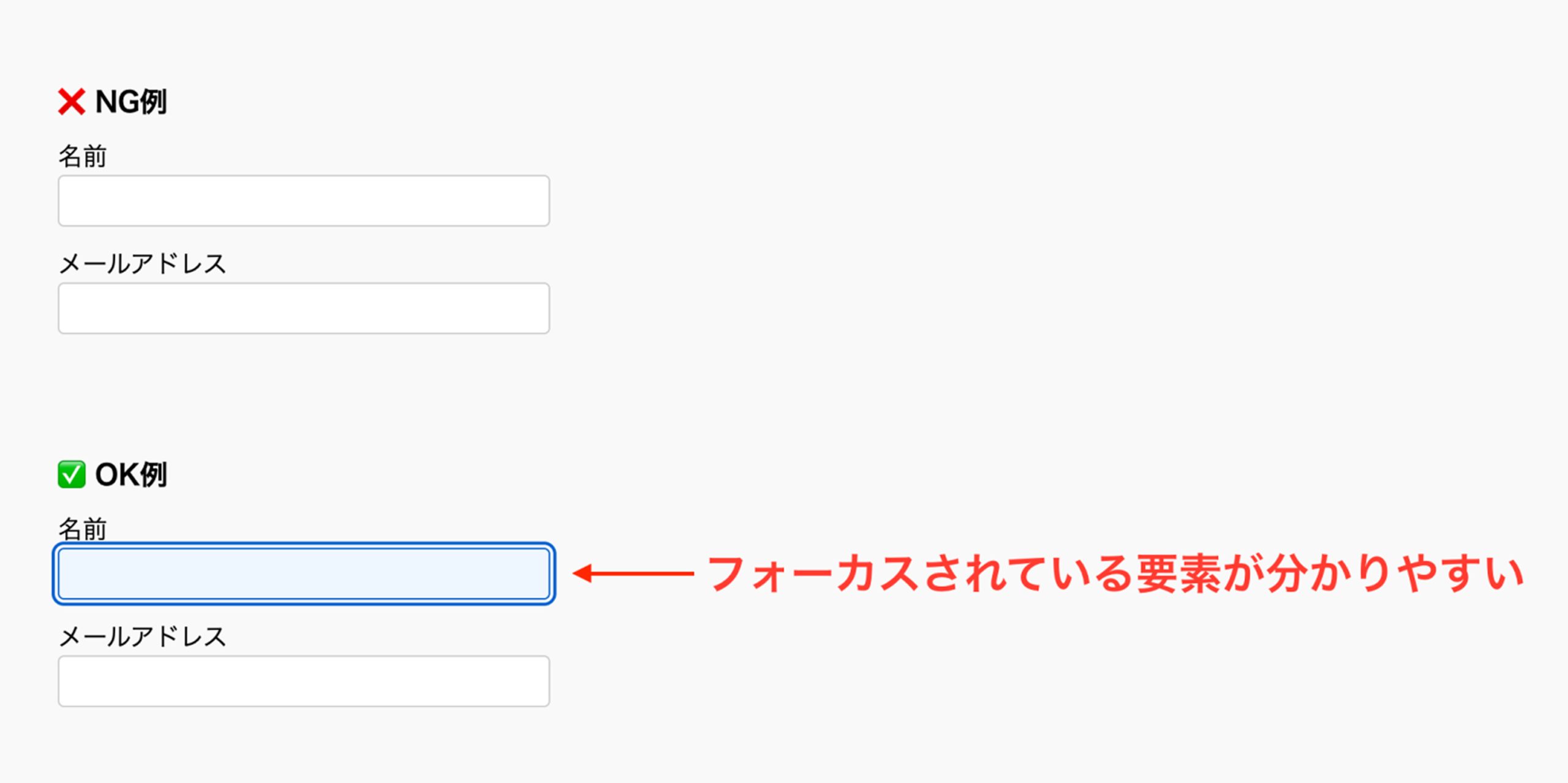
Task: Click the OK例 heading text
Action: coord(130,474)
